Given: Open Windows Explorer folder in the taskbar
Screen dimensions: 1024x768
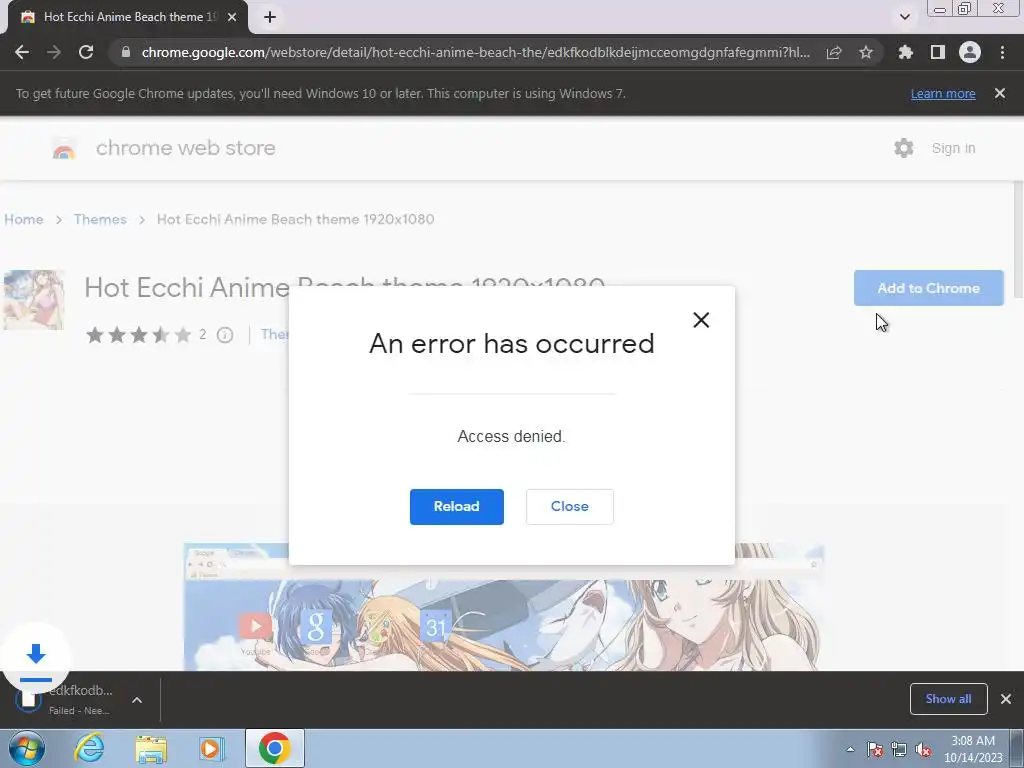Looking at the screenshot, I should pos(151,748).
